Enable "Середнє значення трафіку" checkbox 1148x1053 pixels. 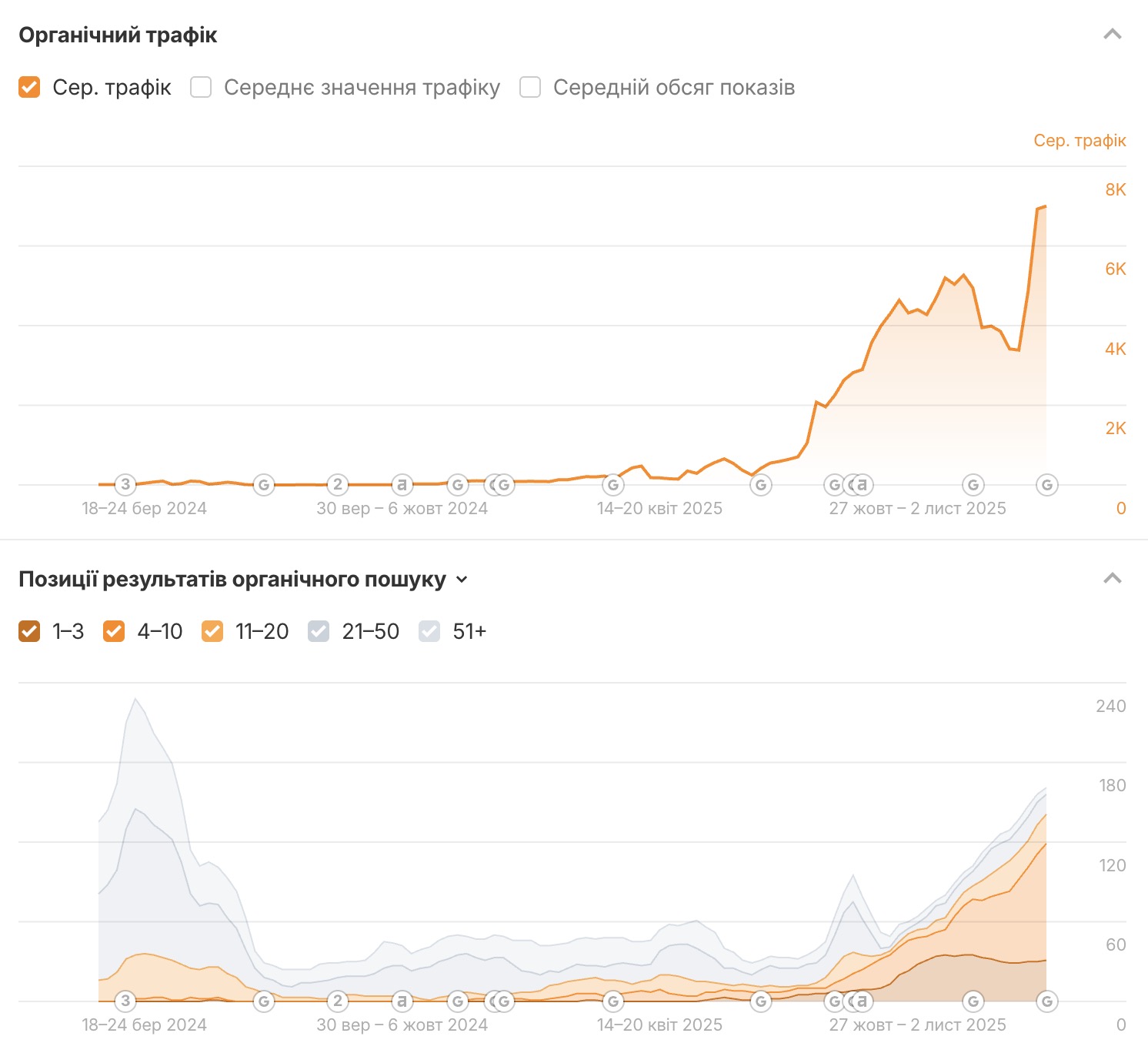pyautogui.click(x=201, y=87)
